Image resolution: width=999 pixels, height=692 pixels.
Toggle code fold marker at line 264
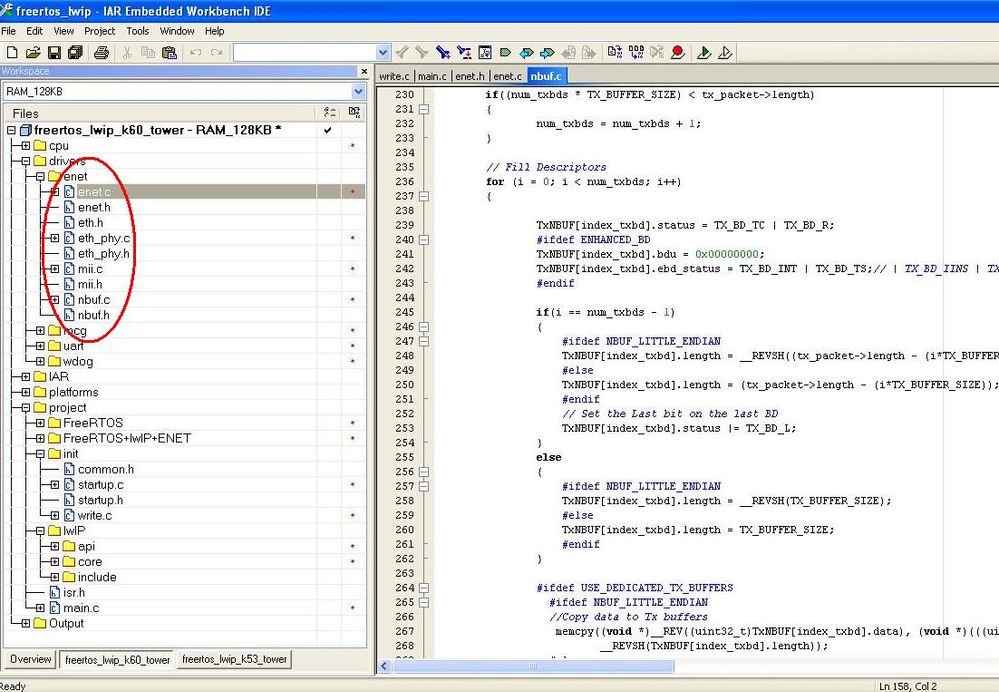[x=424, y=587]
